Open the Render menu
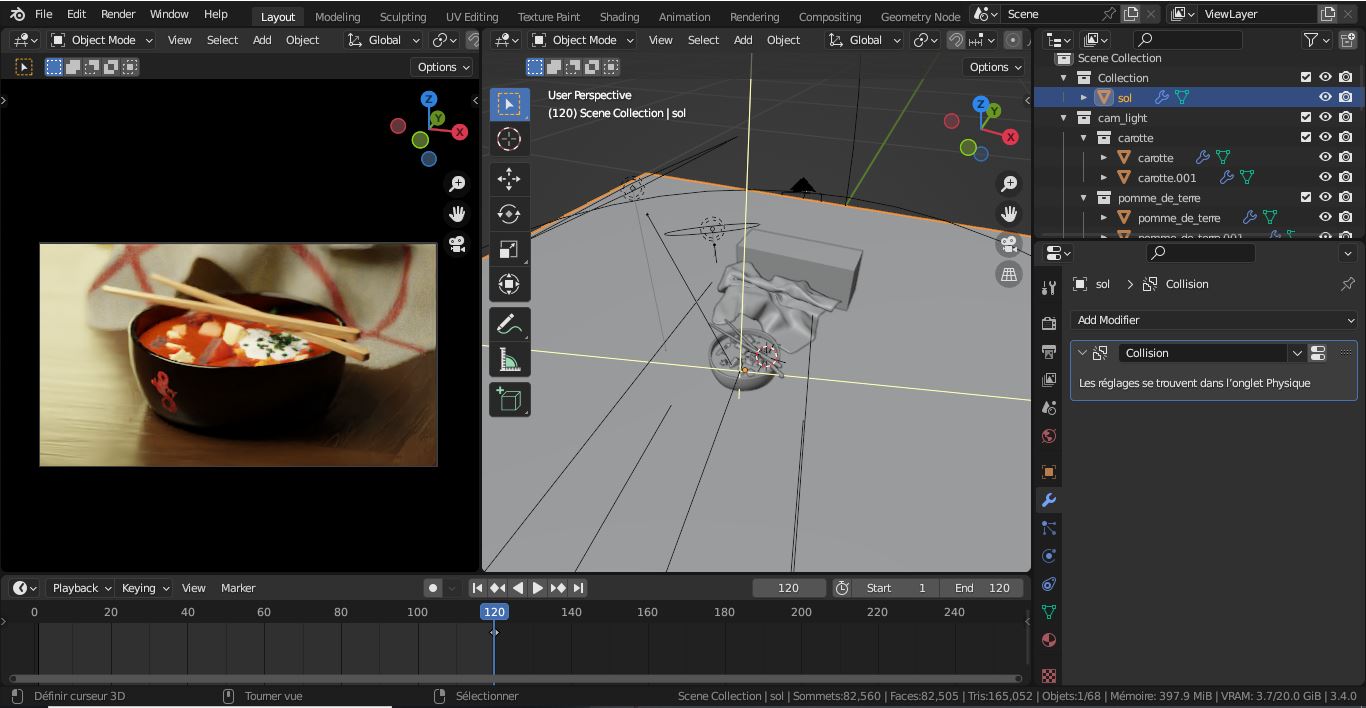Viewport: 1366px width, 708px height. tap(118, 14)
